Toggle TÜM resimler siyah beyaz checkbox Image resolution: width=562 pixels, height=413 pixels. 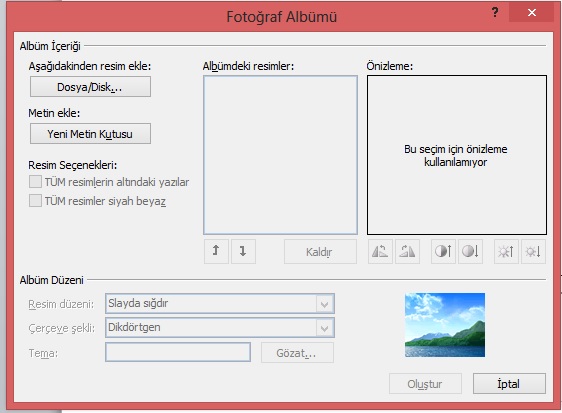[35, 200]
